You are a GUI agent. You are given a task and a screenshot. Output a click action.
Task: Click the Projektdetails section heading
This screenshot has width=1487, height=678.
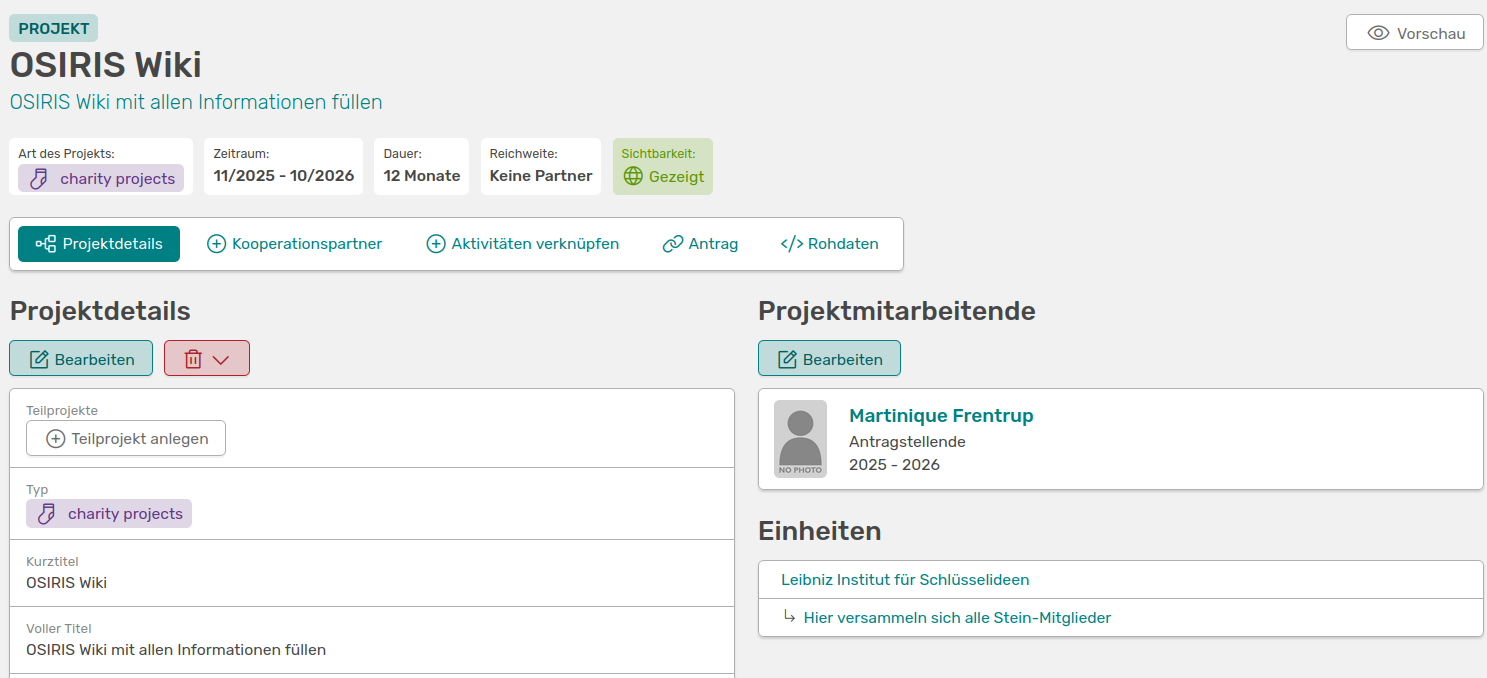(100, 311)
